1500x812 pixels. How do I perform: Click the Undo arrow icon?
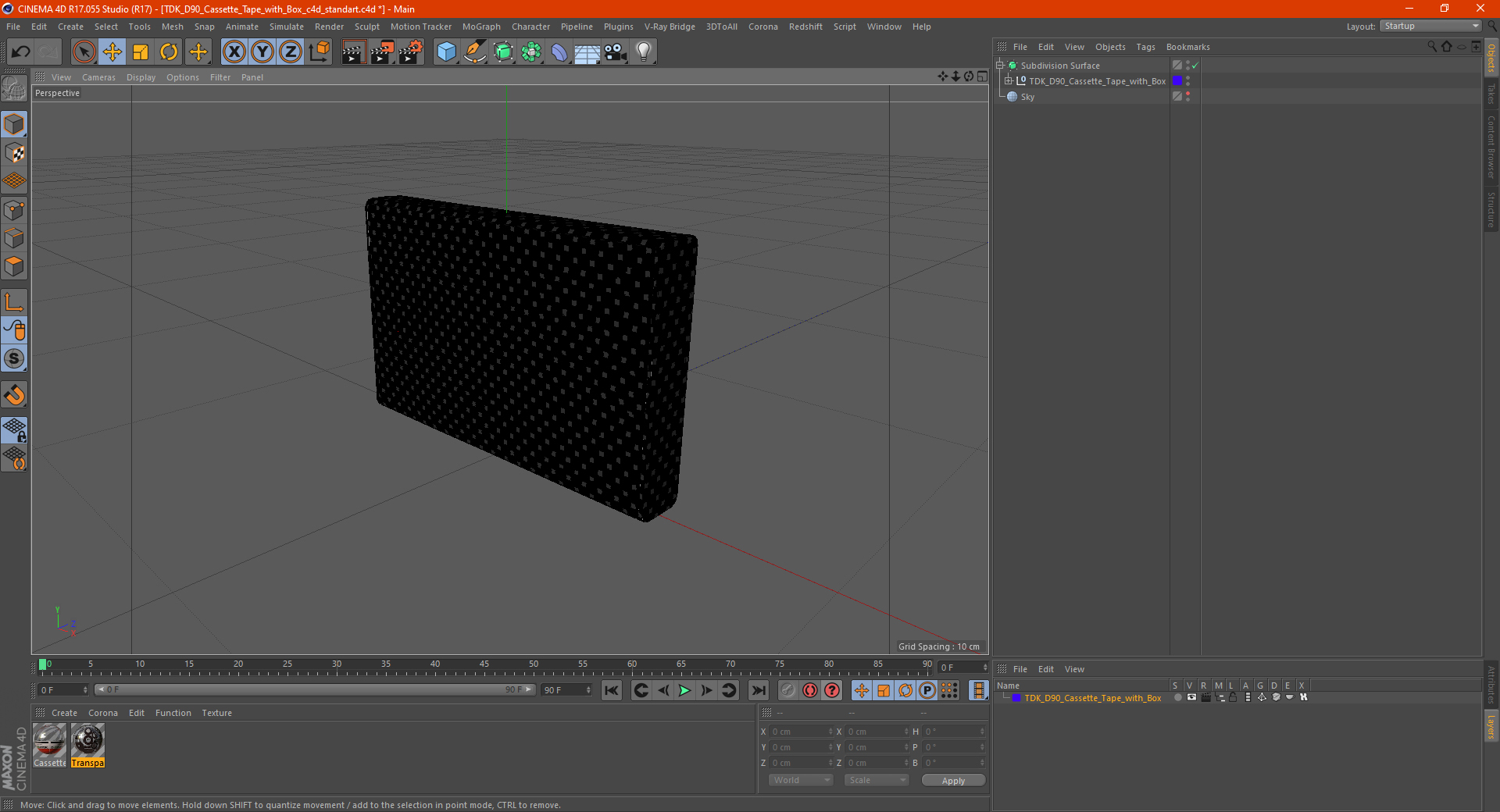point(21,52)
